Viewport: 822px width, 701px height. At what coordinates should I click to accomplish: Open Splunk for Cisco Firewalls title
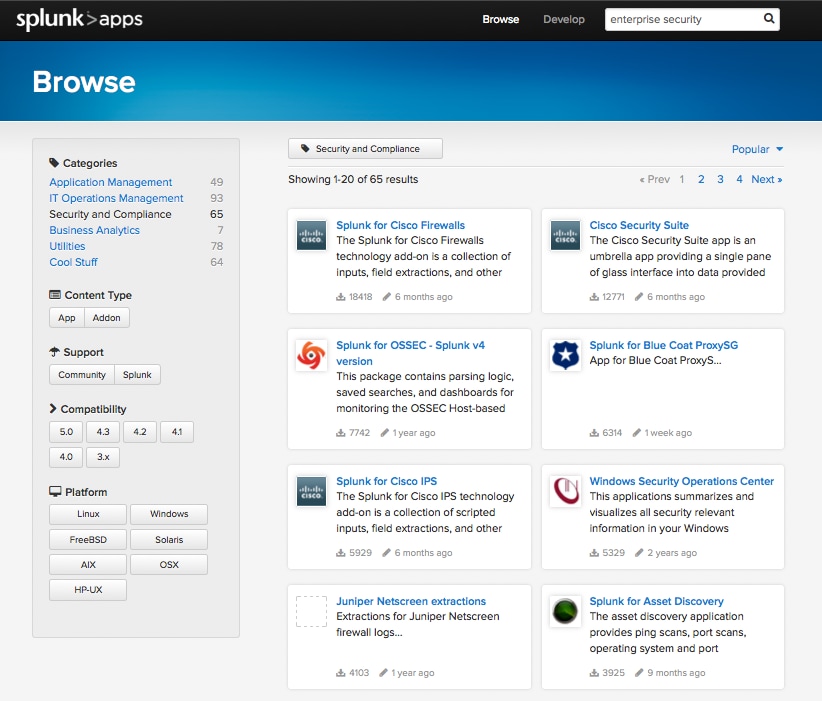[x=401, y=225]
